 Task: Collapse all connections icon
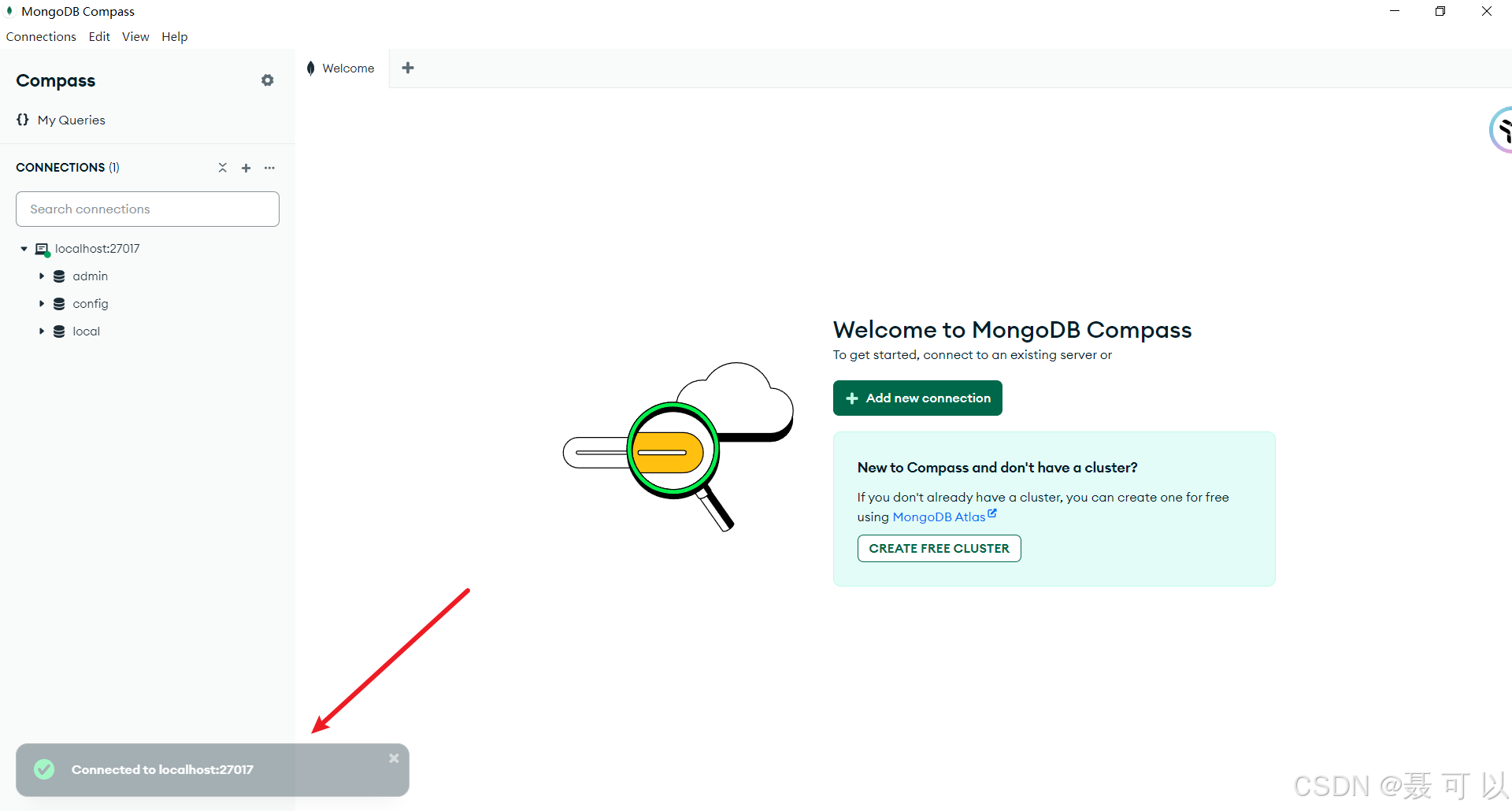pyautogui.click(x=223, y=168)
